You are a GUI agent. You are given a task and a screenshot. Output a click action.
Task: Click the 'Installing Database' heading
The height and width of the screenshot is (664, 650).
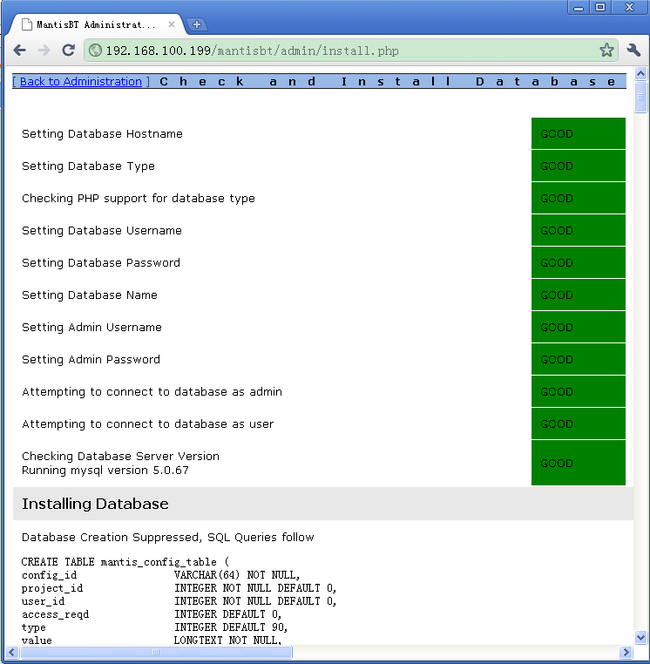95,504
